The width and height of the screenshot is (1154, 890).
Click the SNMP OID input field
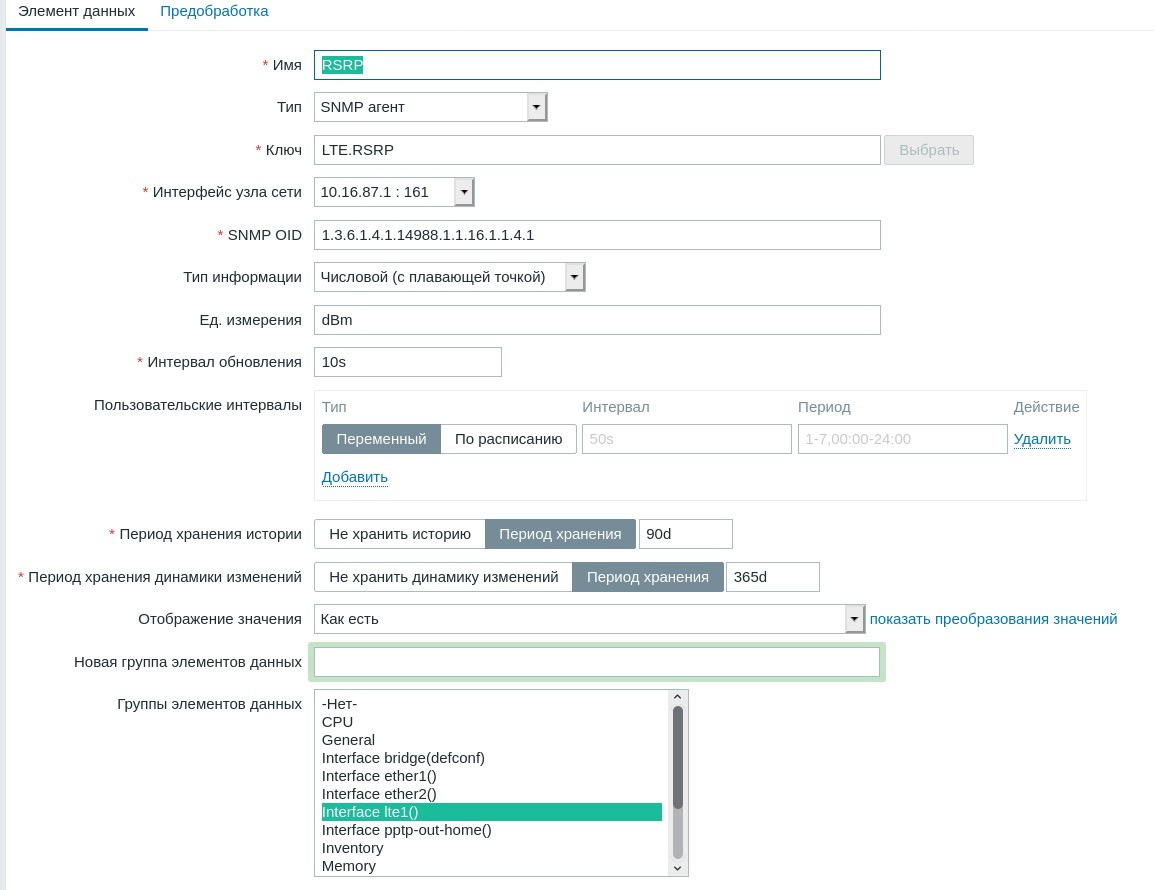click(x=597, y=235)
